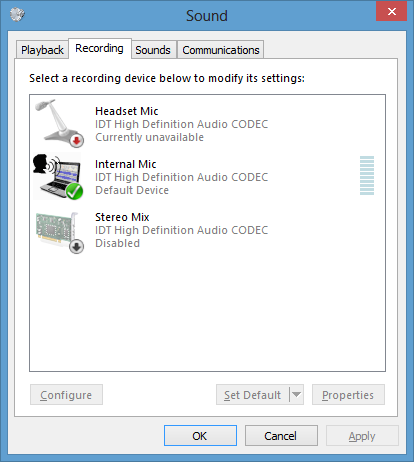Screen dimensions: 414x462
Task: Click the Apply button
Action: point(362,435)
